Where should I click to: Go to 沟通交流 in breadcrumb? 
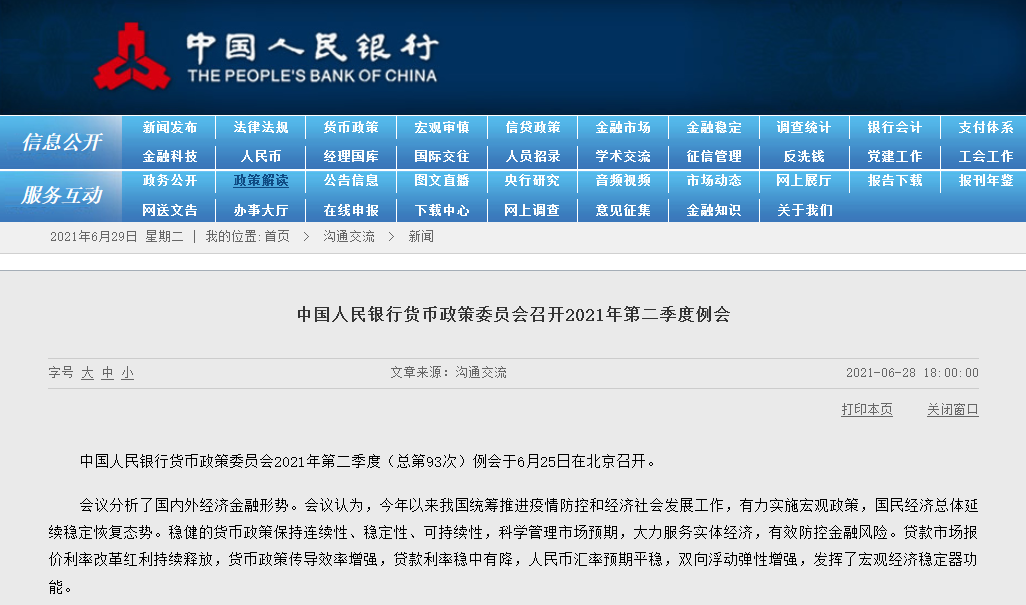click(349, 236)
